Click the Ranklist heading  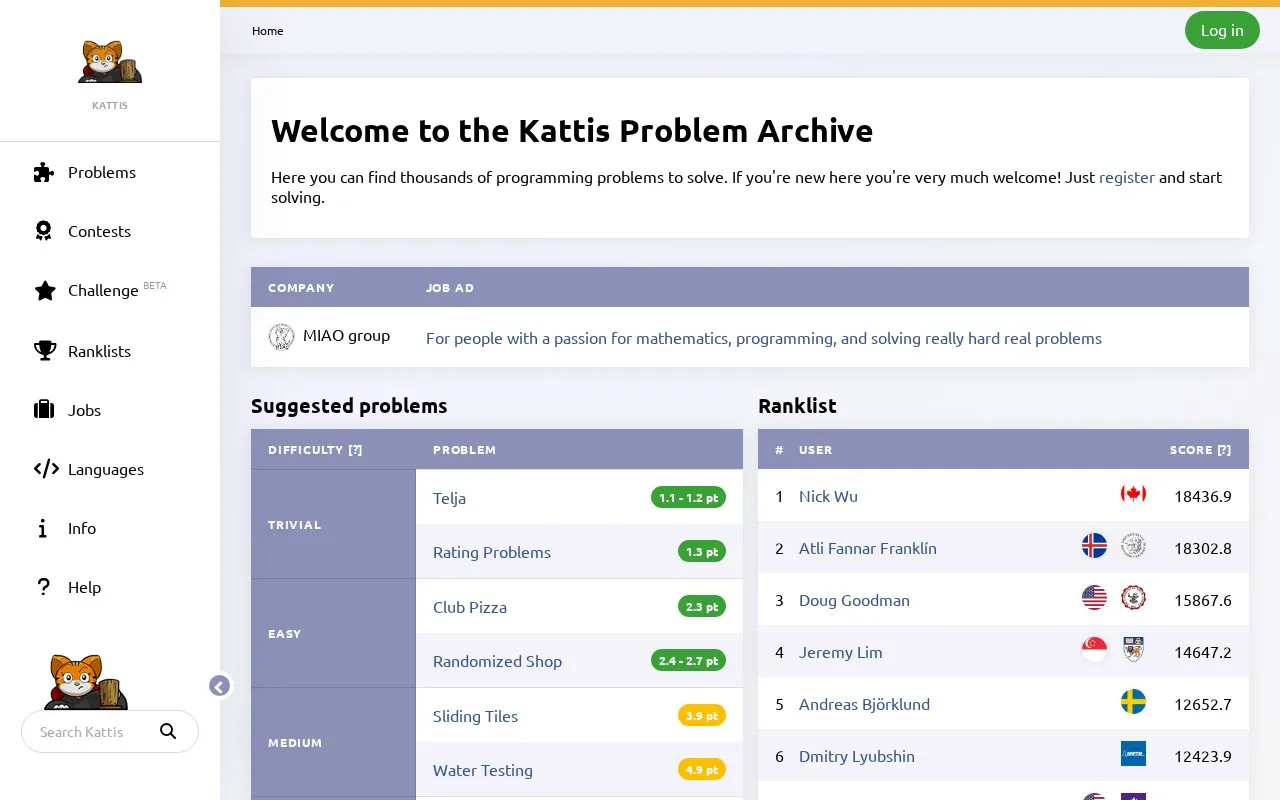pos(797,406)
